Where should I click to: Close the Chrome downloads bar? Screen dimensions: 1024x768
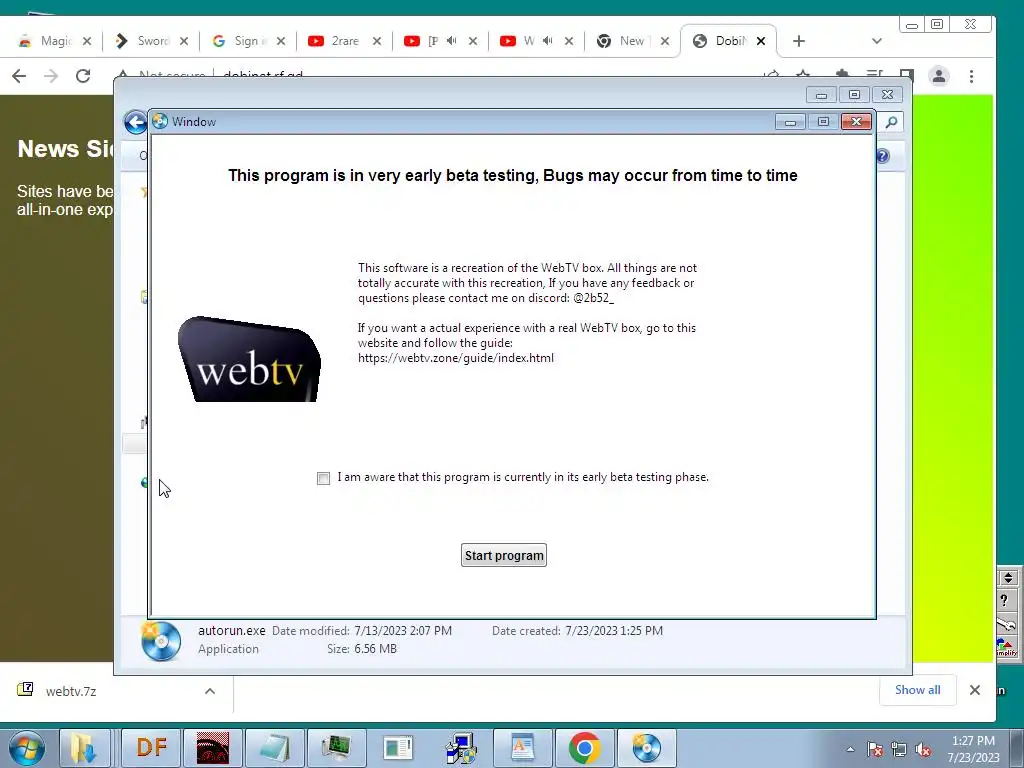975,690
